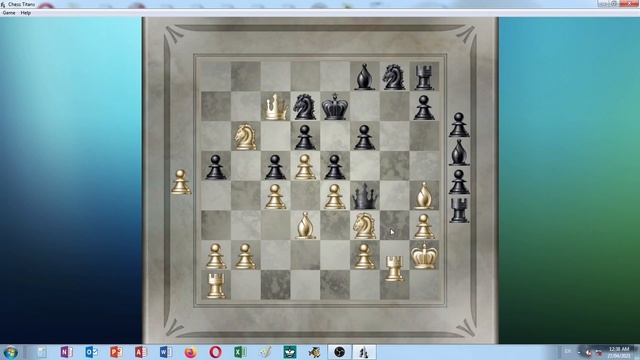Select the white king on h2
The width and height of the screenshot is (640, 360).
424,256
